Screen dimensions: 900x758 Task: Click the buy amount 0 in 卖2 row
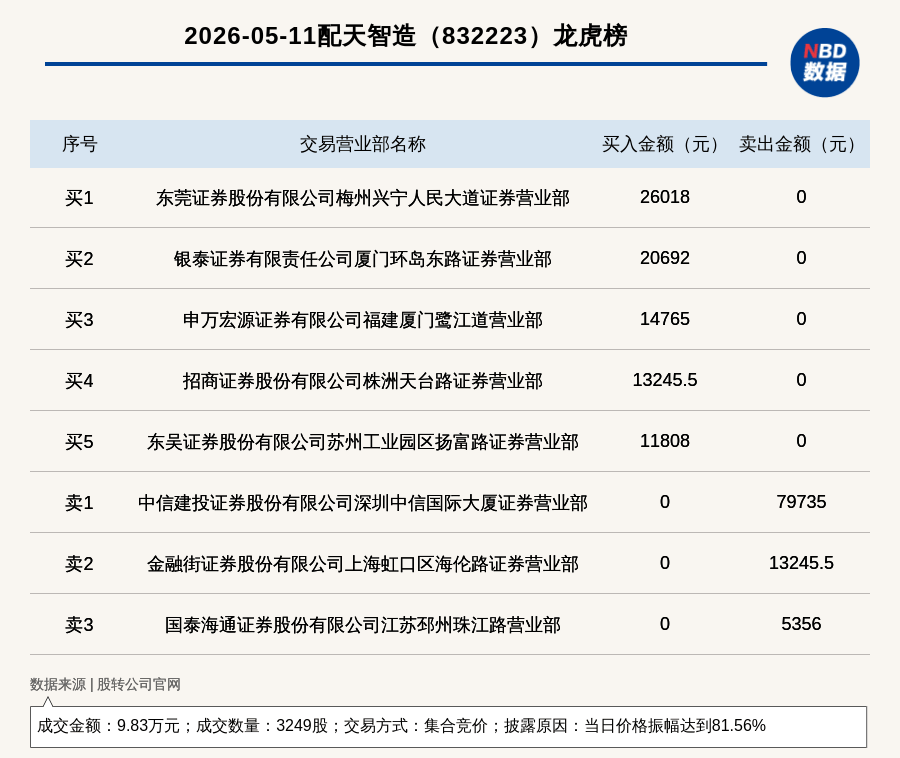[665, 562]
